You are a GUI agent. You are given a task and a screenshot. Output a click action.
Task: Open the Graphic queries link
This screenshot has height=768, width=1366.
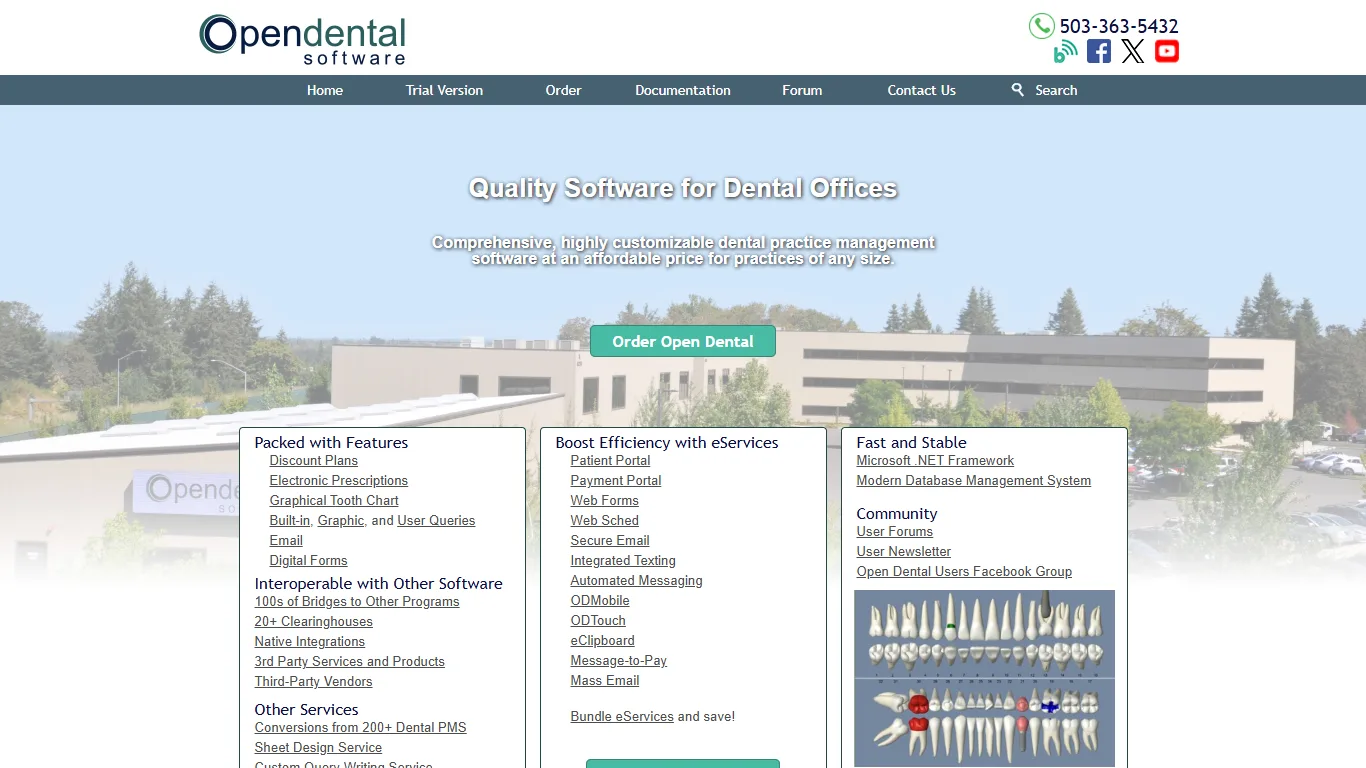pos(341,521)
